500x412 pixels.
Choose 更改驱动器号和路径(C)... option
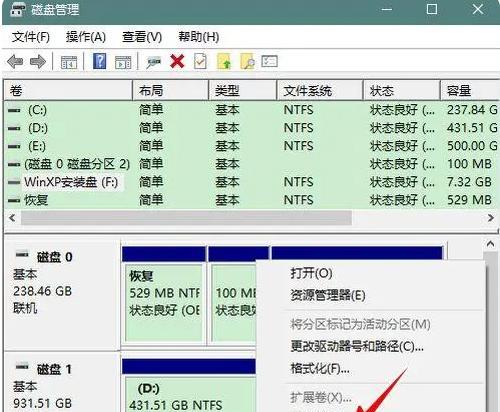[x=357, y=346]
